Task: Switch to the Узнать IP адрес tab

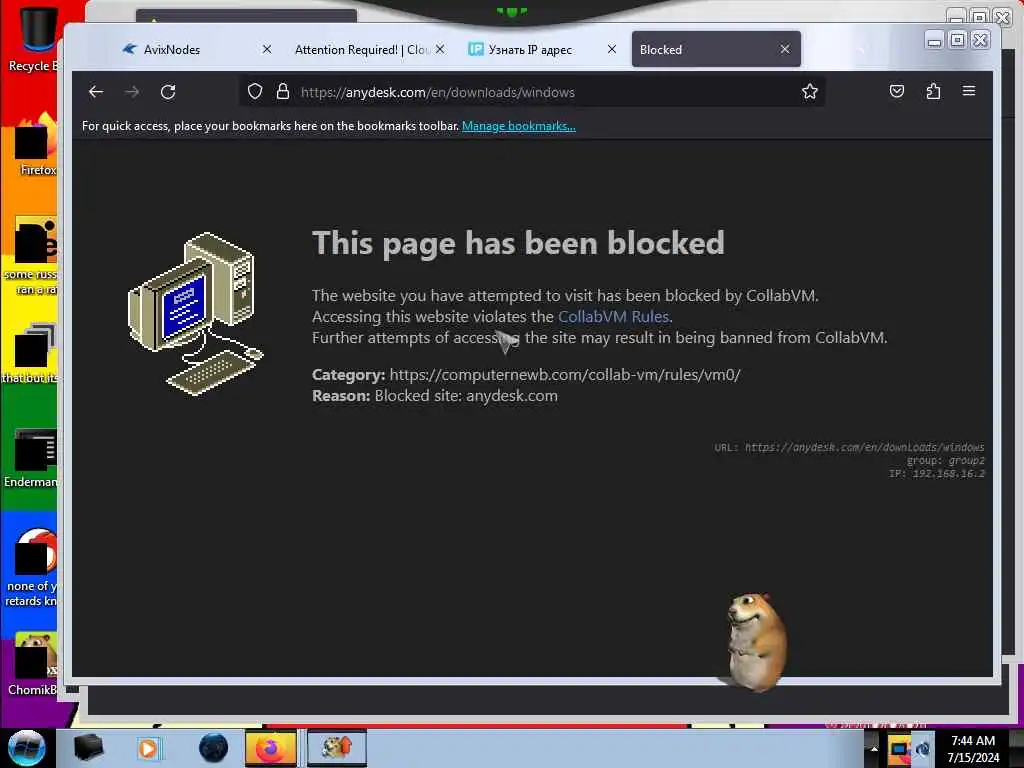Action: [530, 50]
